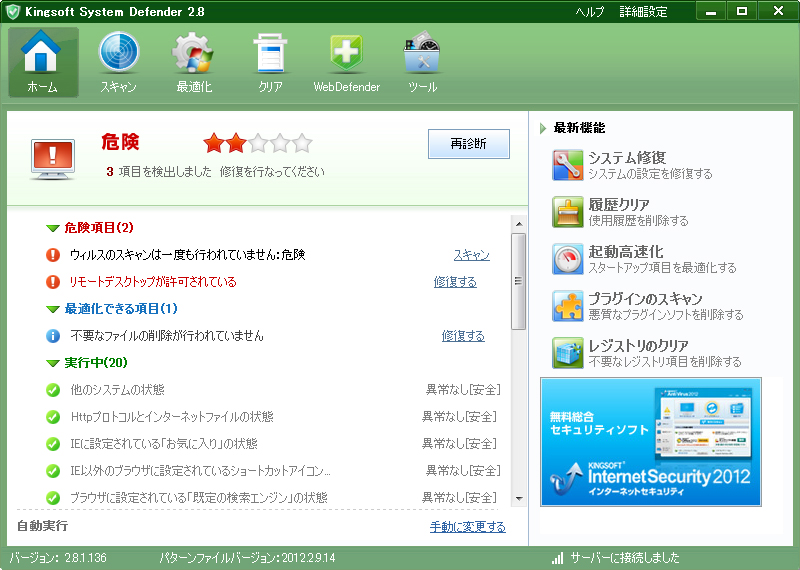Click the 起動高速化 gauge icon

[x=567, y=259]
